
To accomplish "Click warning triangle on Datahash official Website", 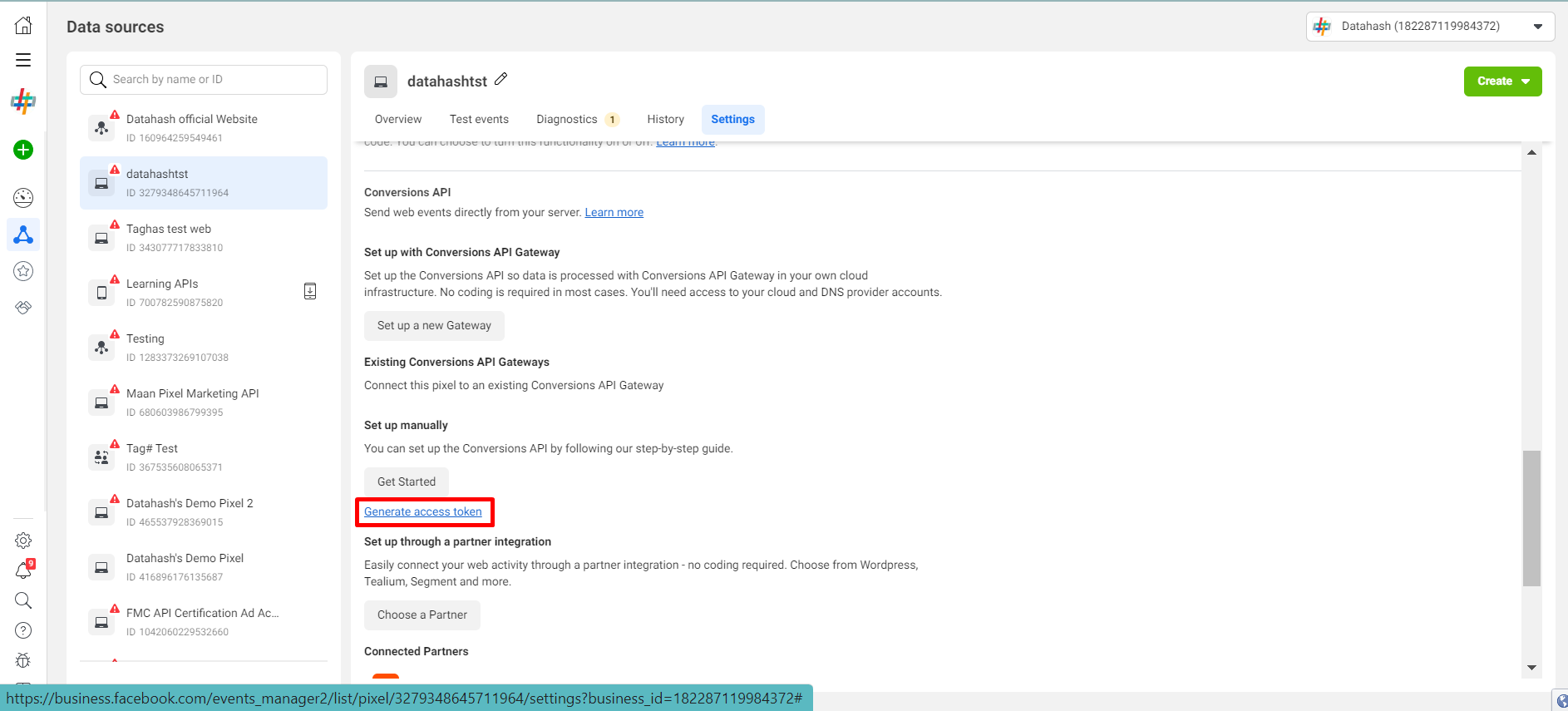I will click(115, 115).
